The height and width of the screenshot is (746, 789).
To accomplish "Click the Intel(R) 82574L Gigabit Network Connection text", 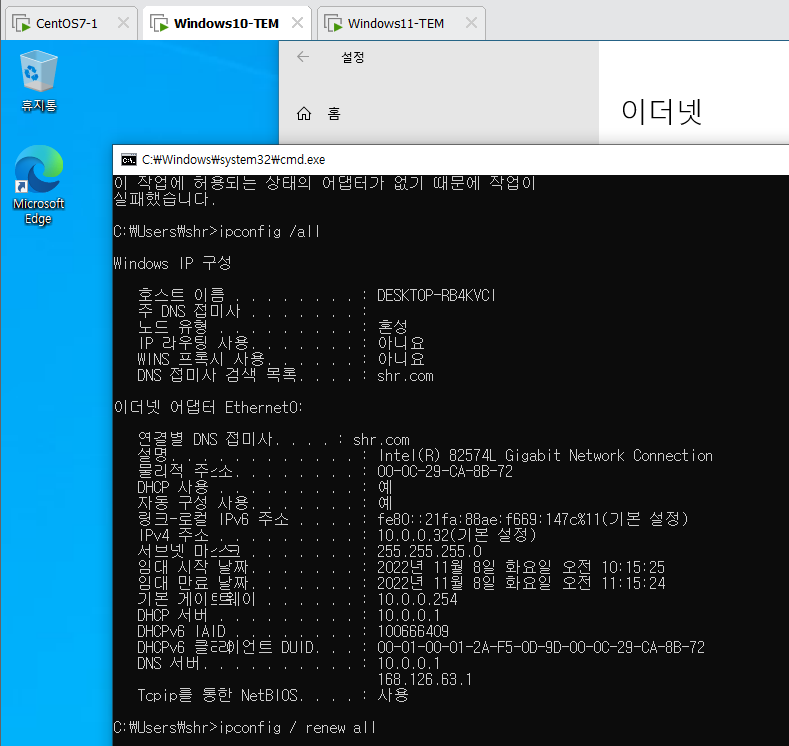I will (x=545, y=455).
